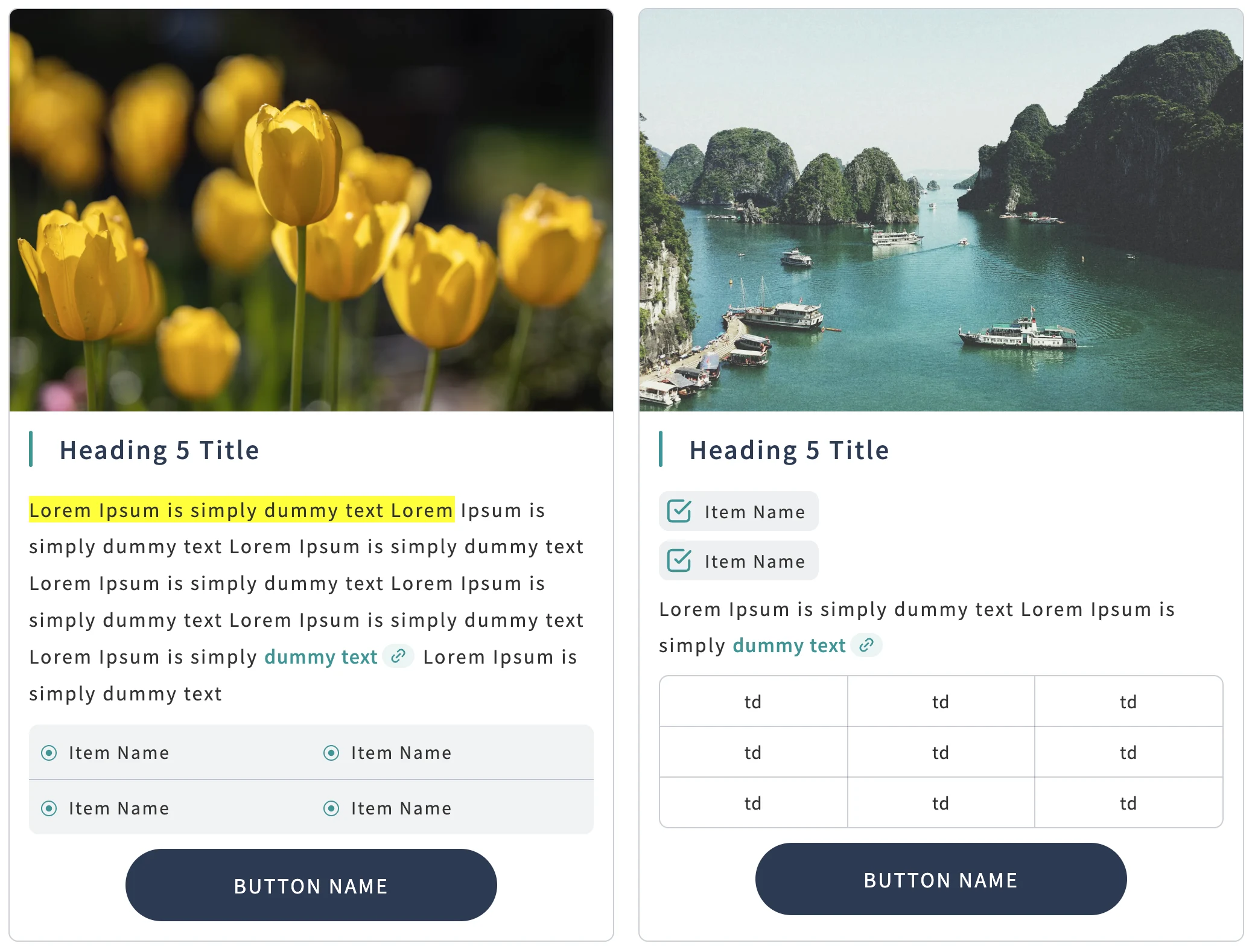Open the left card's 'dummy text' link
This screenshot has width=1255, height=952.
point(320,657)
